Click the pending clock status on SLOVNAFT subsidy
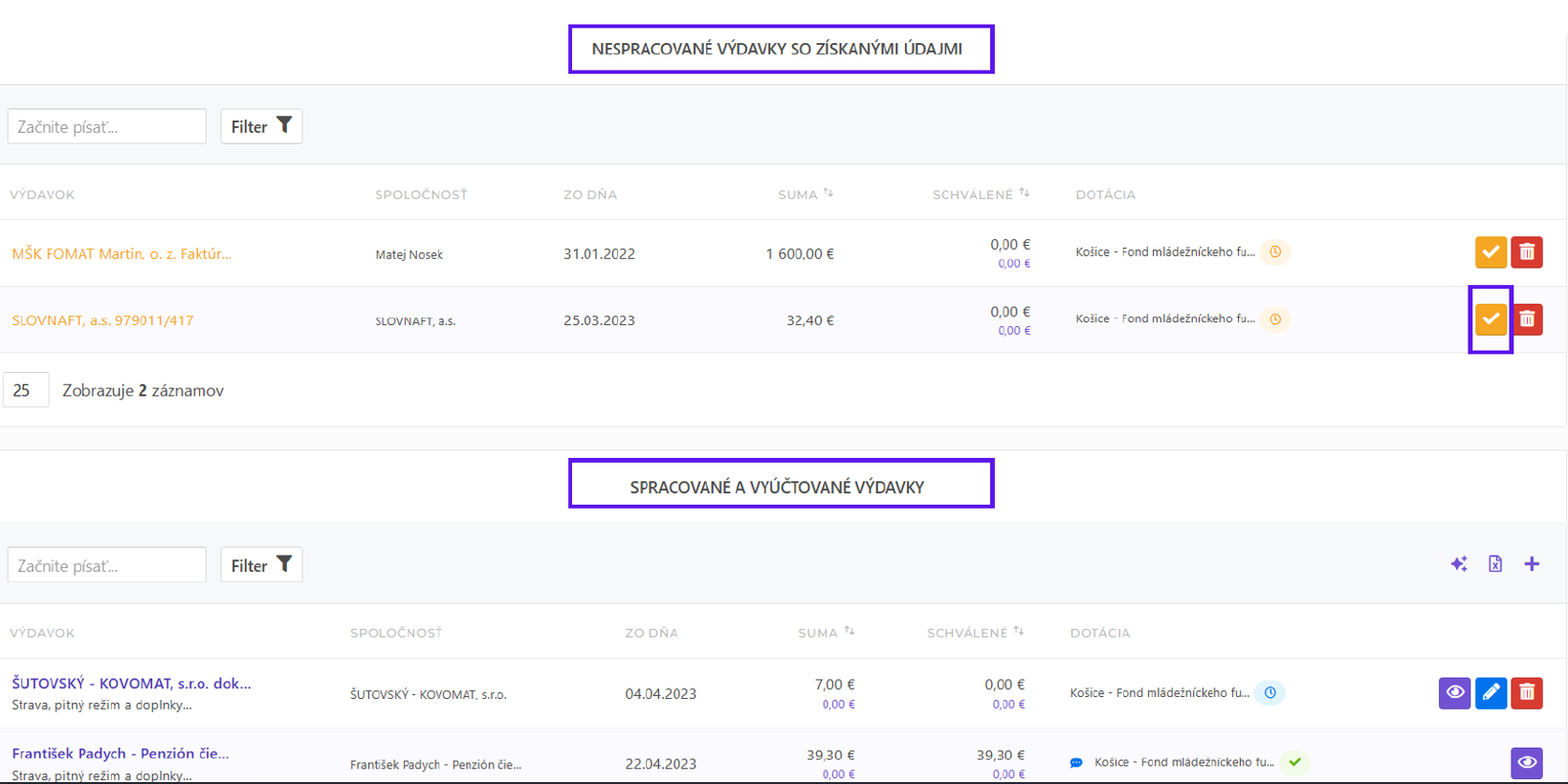Screen dimensions: 1568x784 coord(1275,319)
